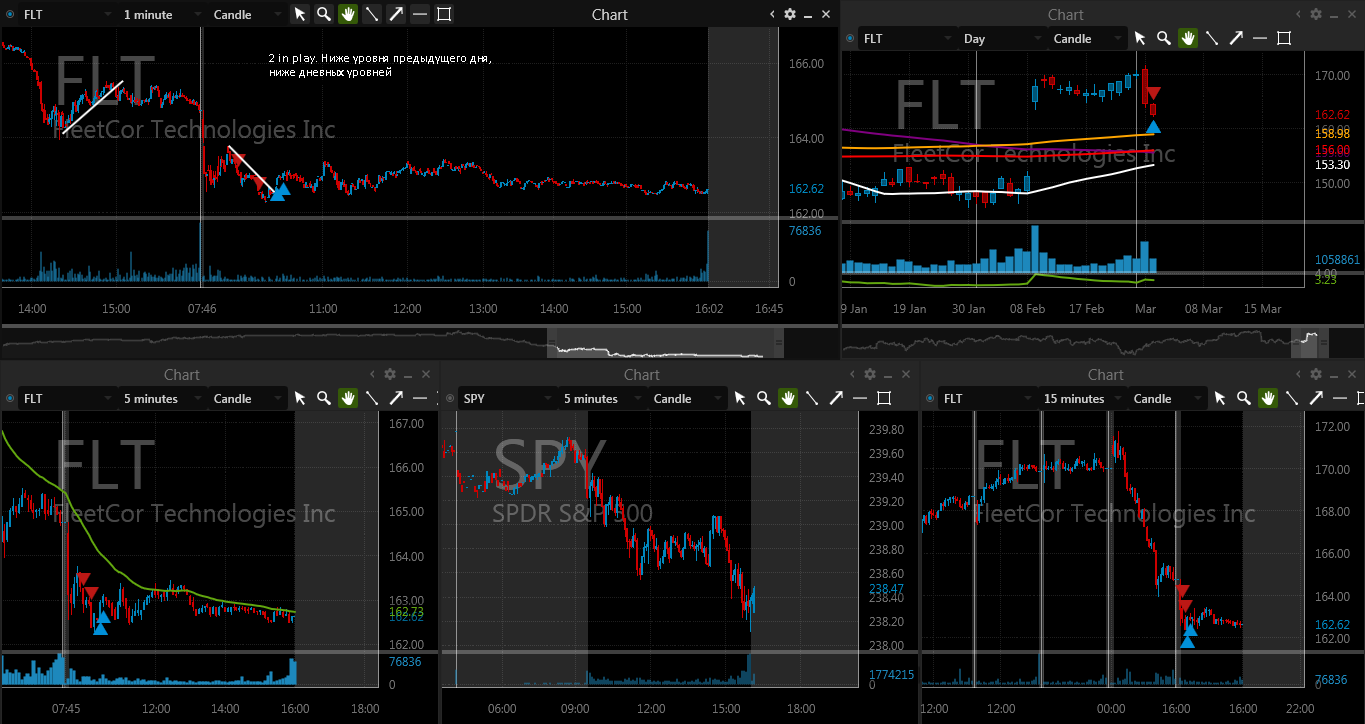1365x724 pixels.
Task: Open the FLT symbol dropdown in 1 minute chart
Action: [67, 14]
